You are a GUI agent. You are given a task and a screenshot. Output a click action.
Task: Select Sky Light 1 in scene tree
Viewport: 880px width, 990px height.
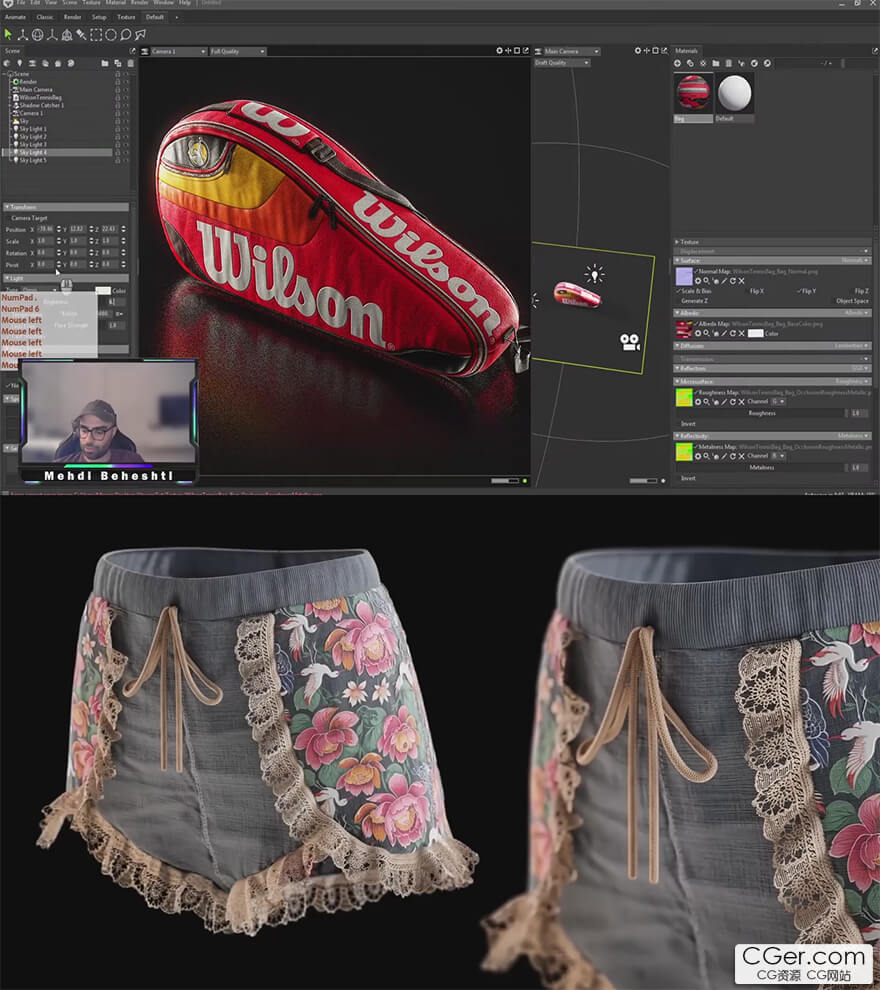33,129
